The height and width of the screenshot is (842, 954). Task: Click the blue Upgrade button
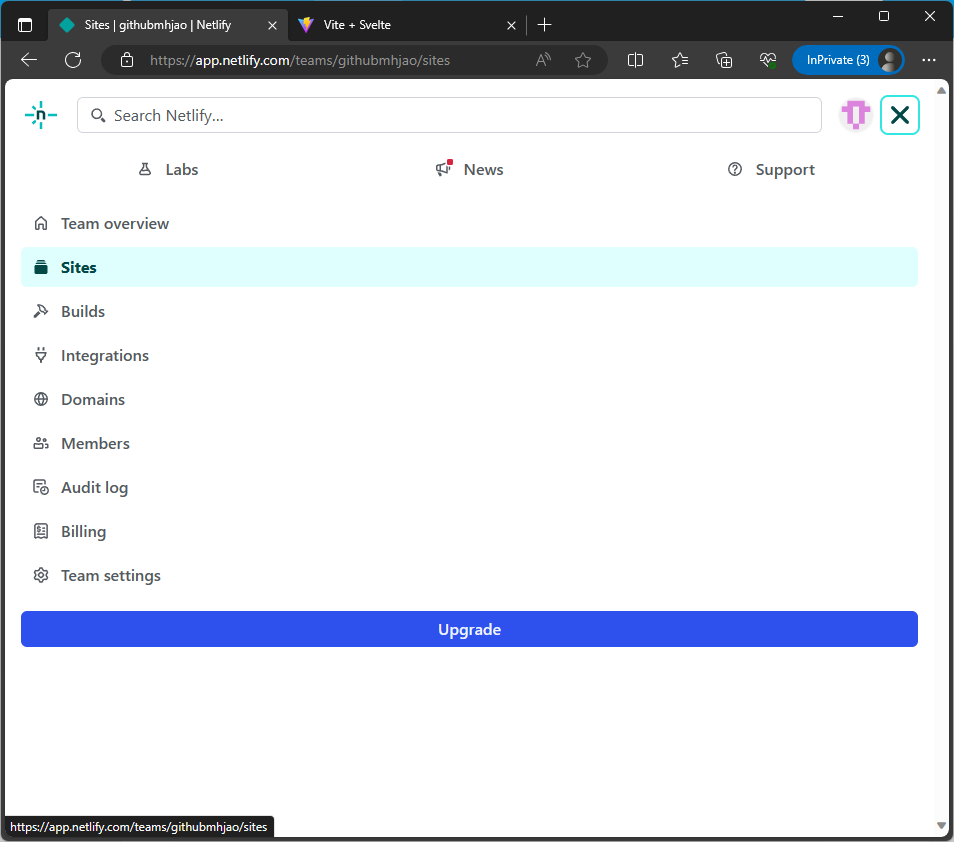tap(469, 629)
